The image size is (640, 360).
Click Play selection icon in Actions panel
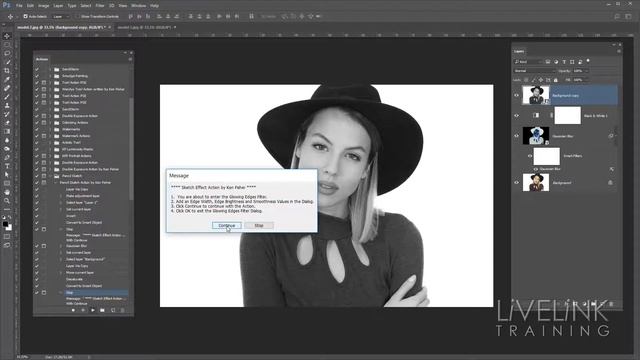pyautogui.click(x=93, y=310)
